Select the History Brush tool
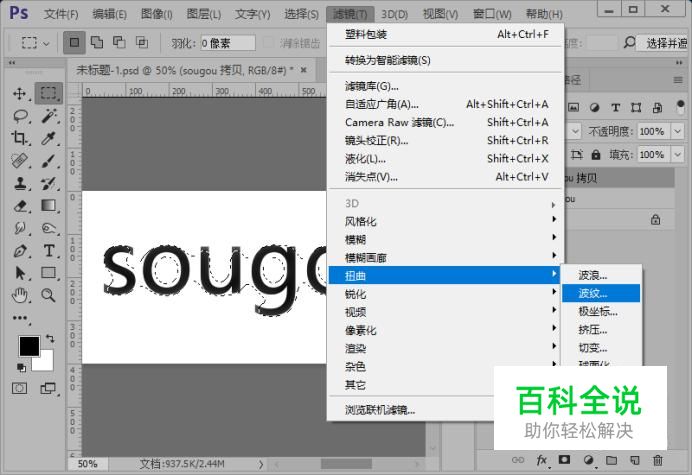692x475 pixels. (x=49, y=183)
